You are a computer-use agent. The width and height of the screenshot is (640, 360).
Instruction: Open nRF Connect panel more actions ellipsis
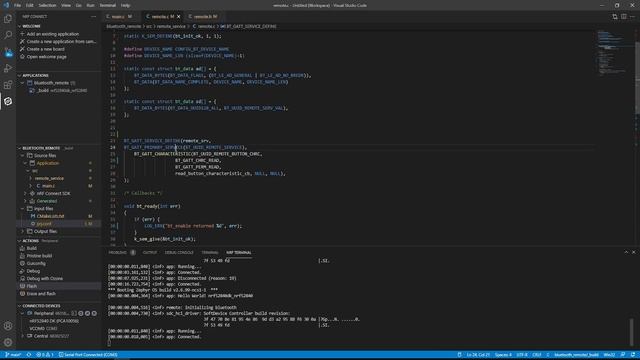(x=93, y=17)
